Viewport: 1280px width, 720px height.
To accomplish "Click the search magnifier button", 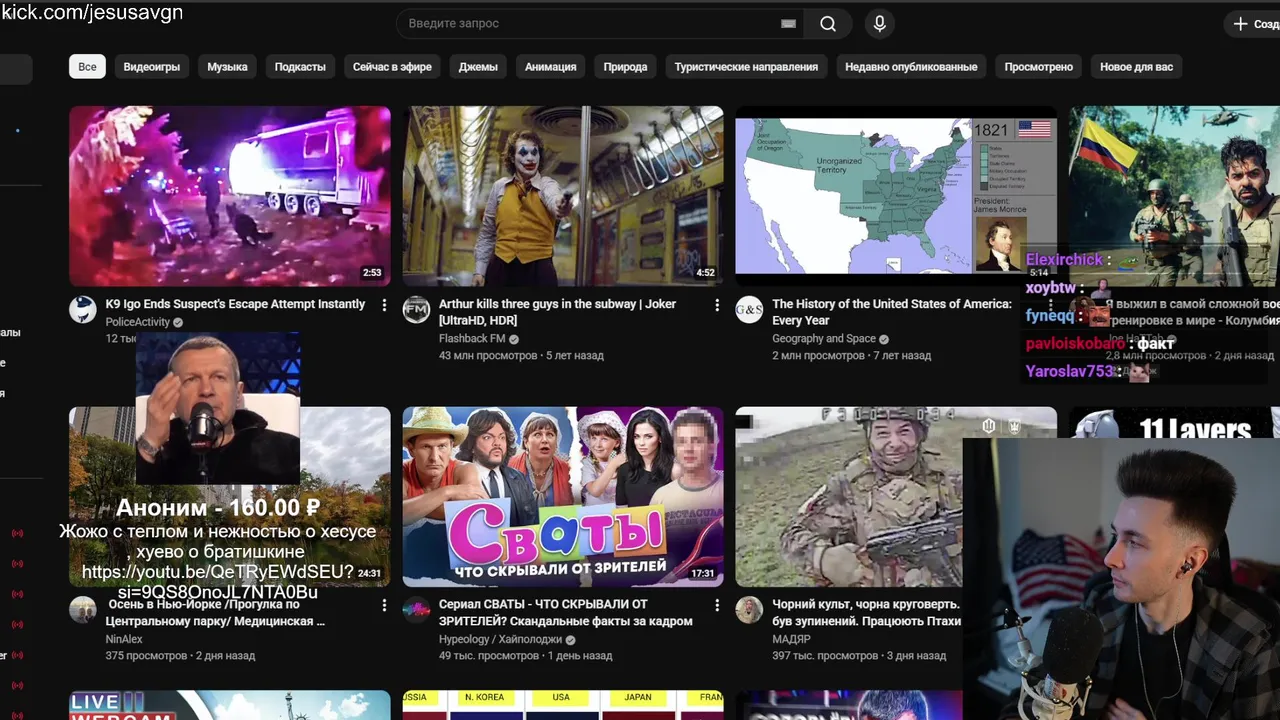I will click(828, 24).
